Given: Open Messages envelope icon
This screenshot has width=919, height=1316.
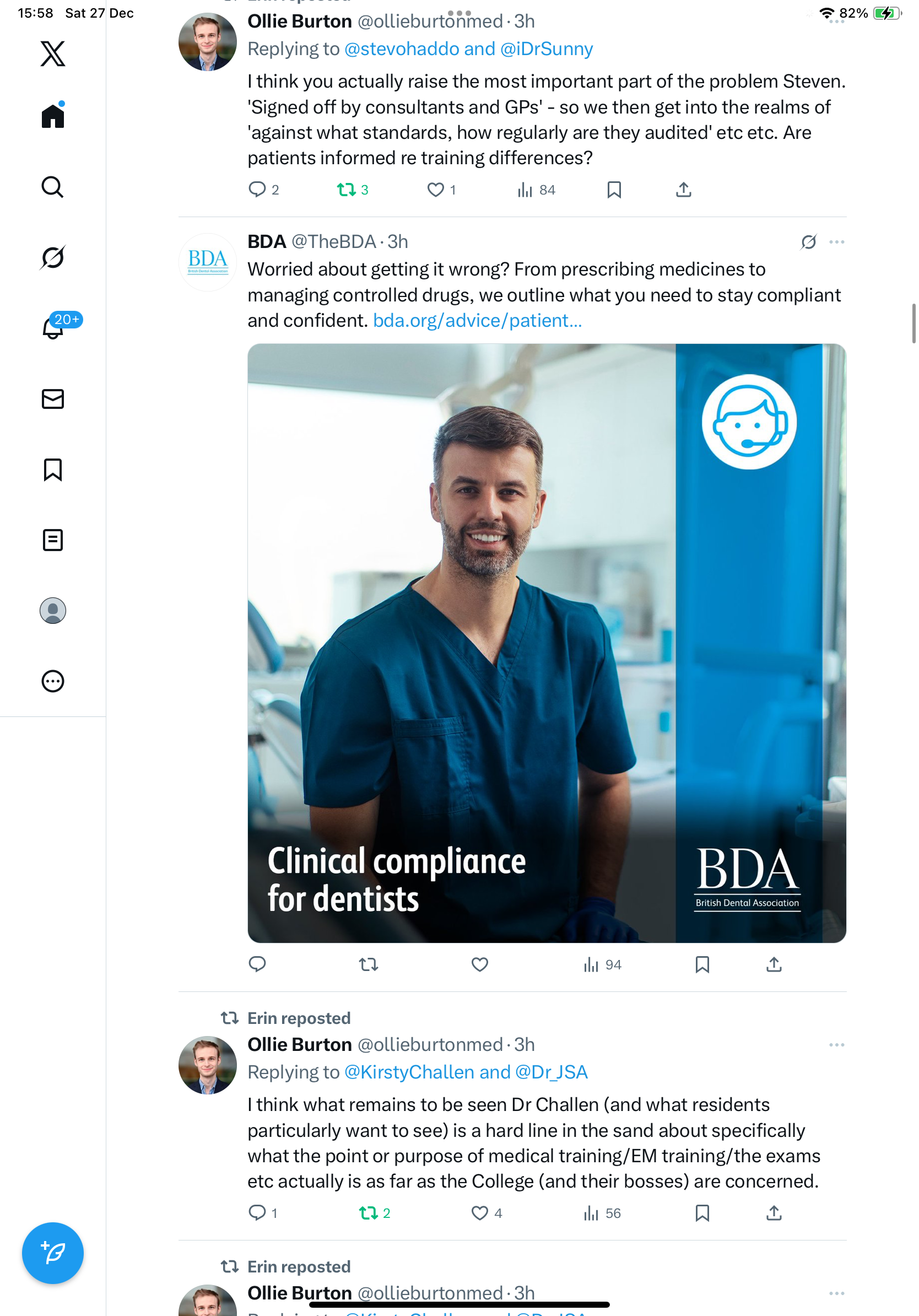Looking at the screenshot, I should [x=53, y=399].
